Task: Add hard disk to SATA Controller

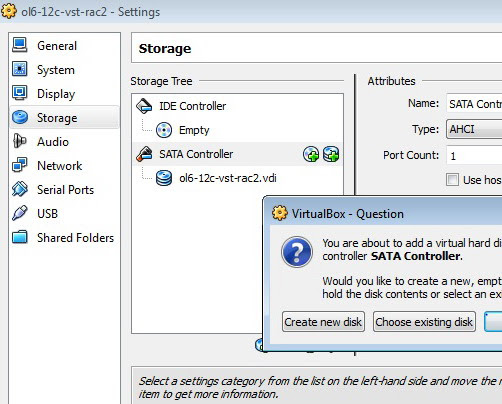Action: coord(331,154)
